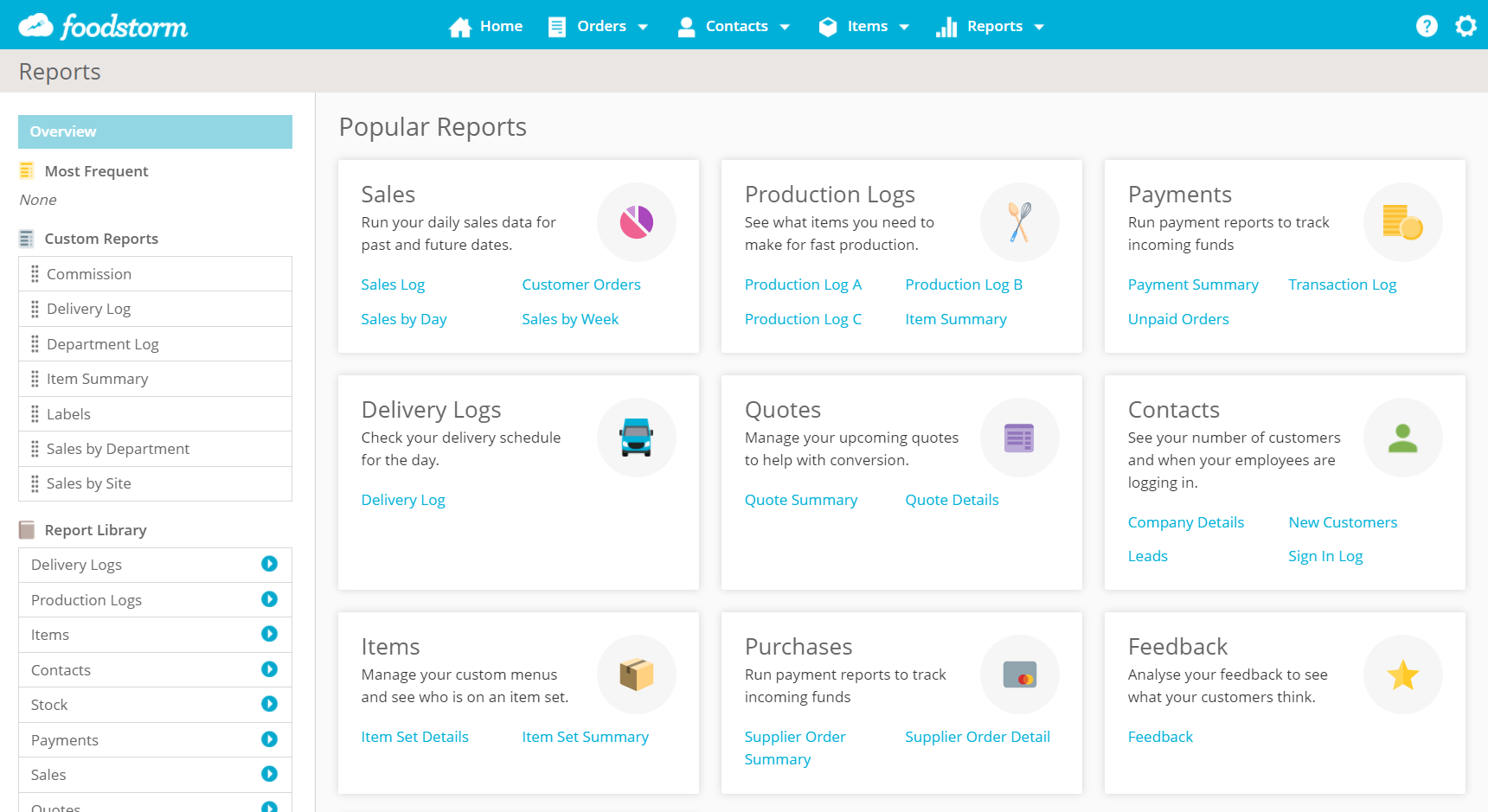Click the Sales pie chart icon
The width and height of the screenshot is (1488, 812).
[x=636, y=222]
